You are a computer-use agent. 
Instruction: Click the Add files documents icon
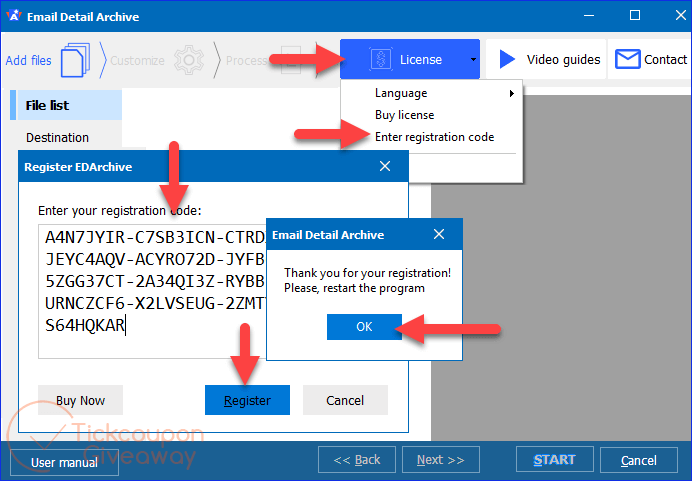point(75,60)
